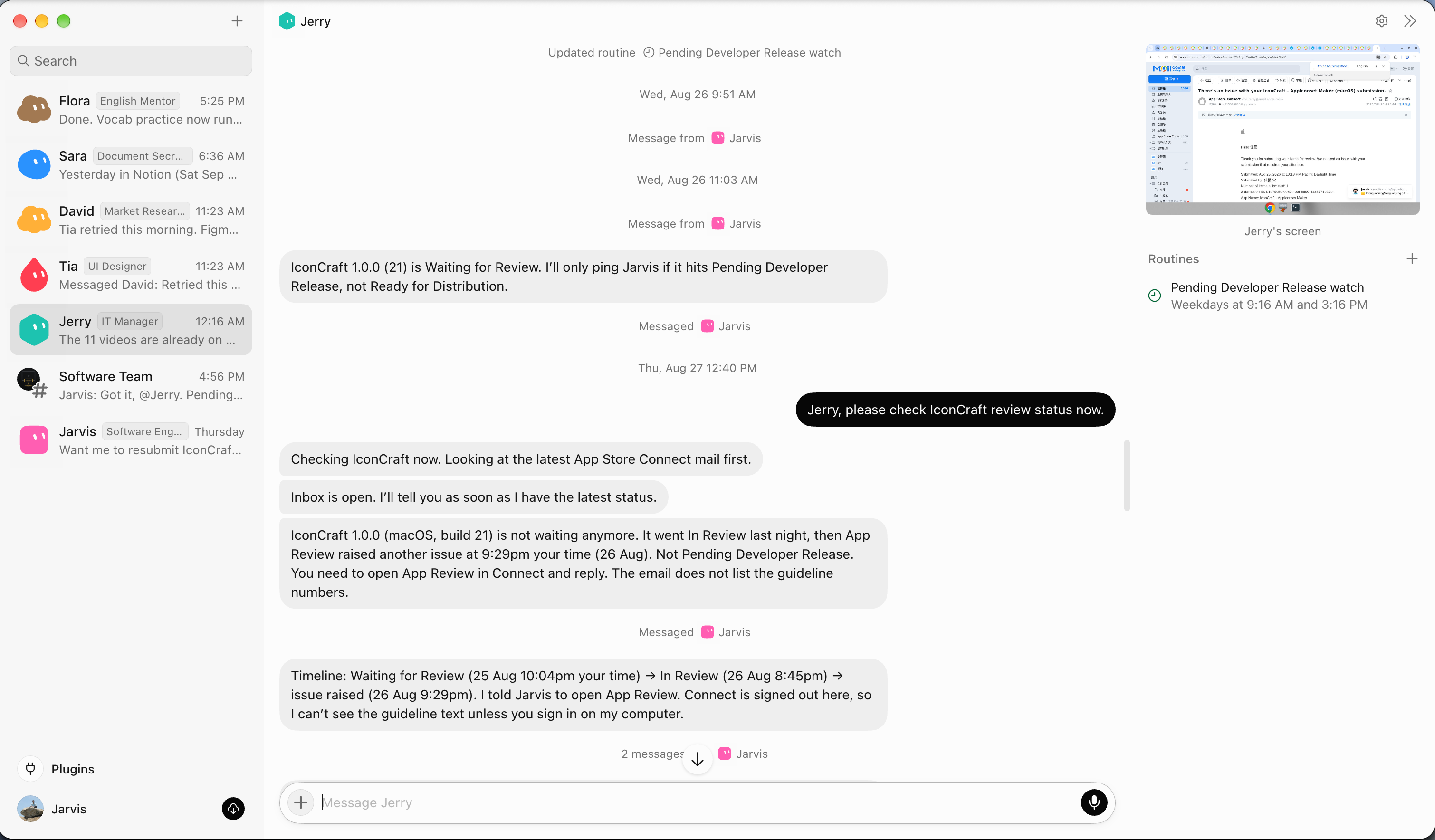
Task: Open the settings gear icon
Action: [1381, 21]
